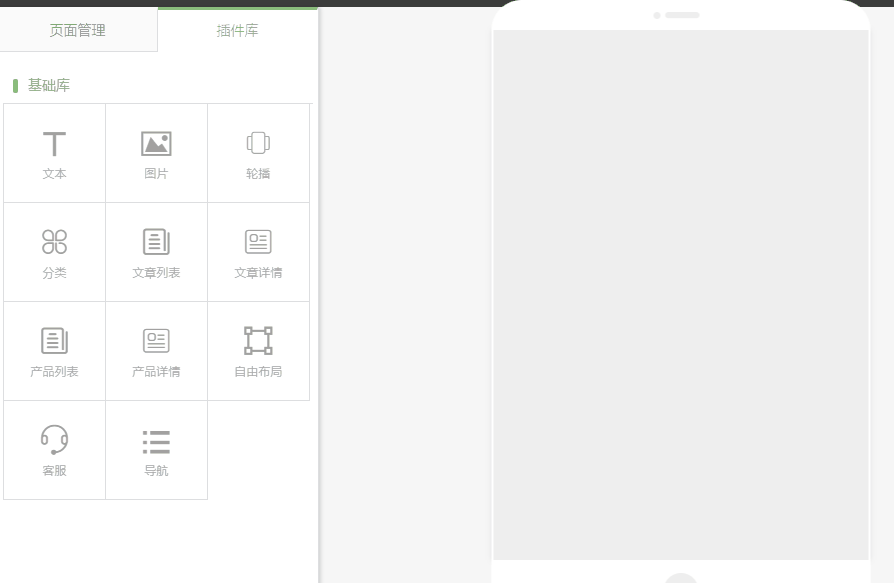Click the phone mockup speaker bar
Viewport: 894px width, 583px height.
[682, 15]
